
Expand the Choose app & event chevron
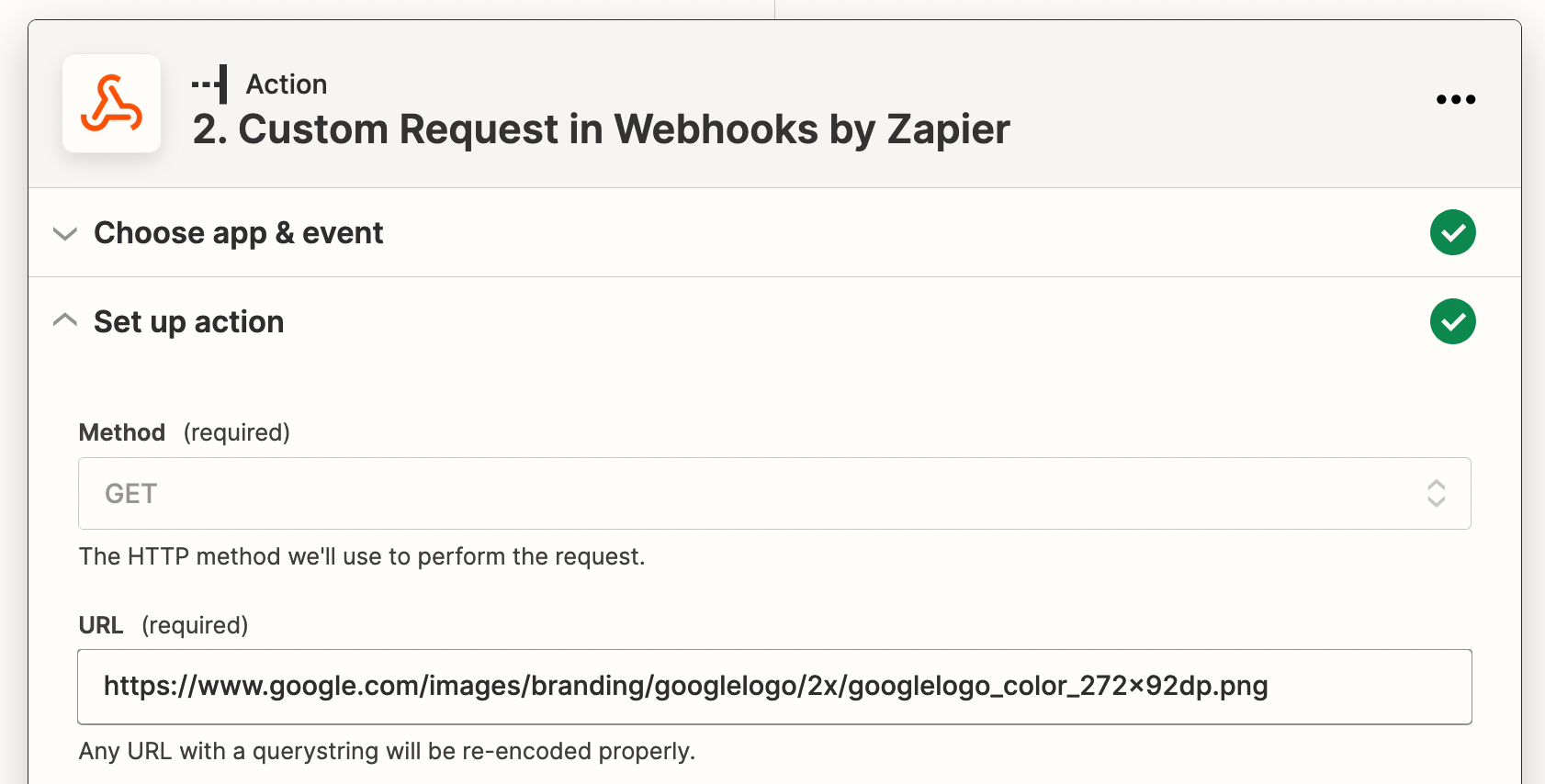(x=64, y=233)
